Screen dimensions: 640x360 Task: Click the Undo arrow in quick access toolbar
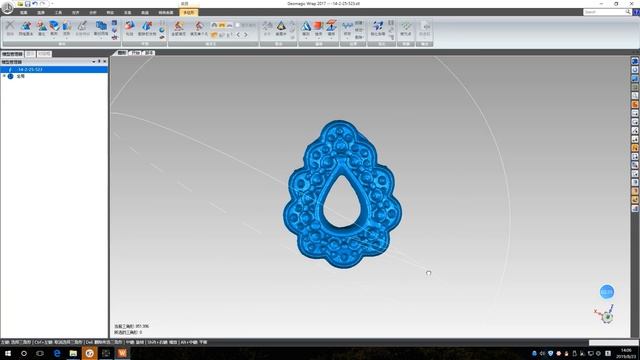[35, 4]
